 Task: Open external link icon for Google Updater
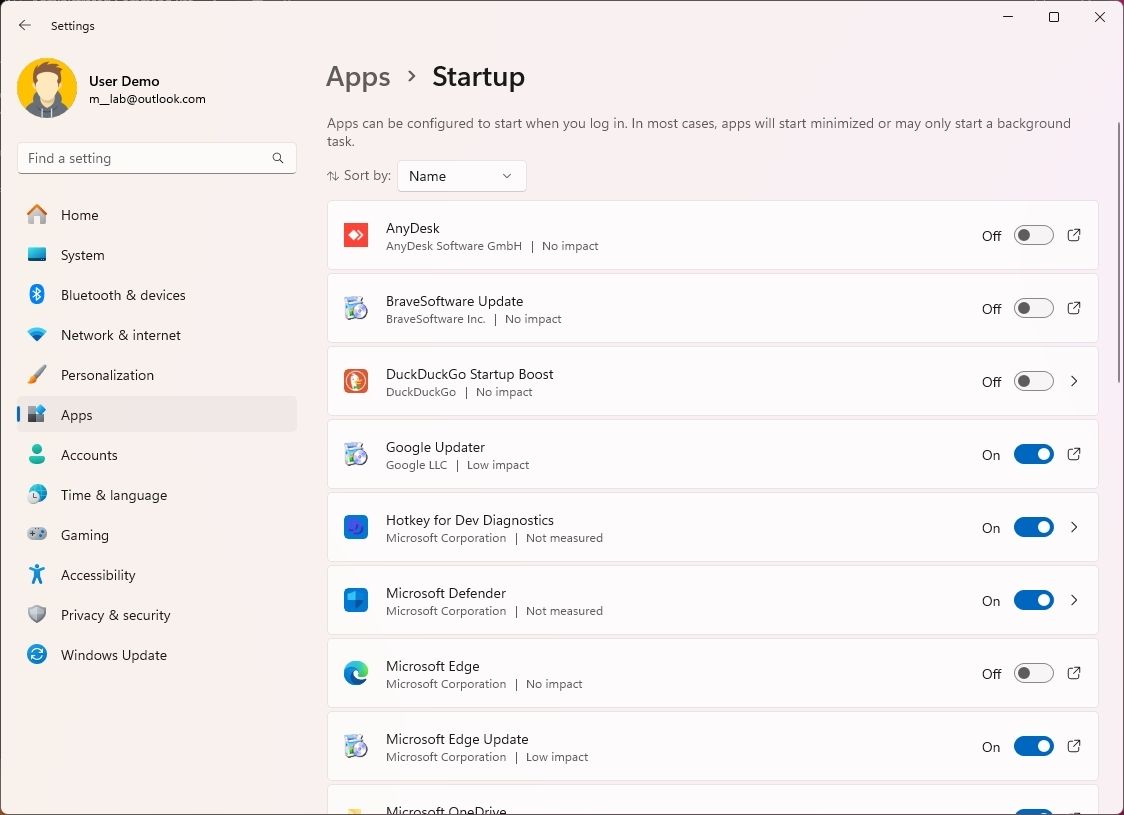click(1074, 454)
